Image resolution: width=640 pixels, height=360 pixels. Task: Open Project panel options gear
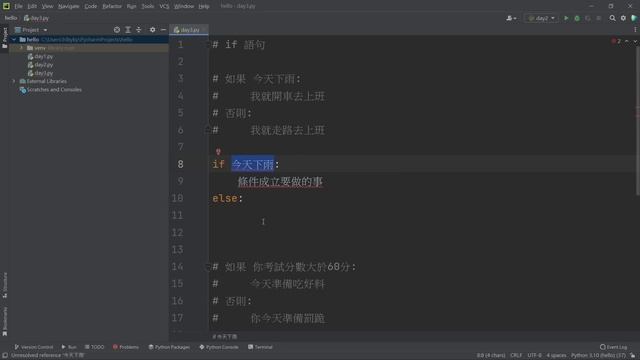click(152, 30)
